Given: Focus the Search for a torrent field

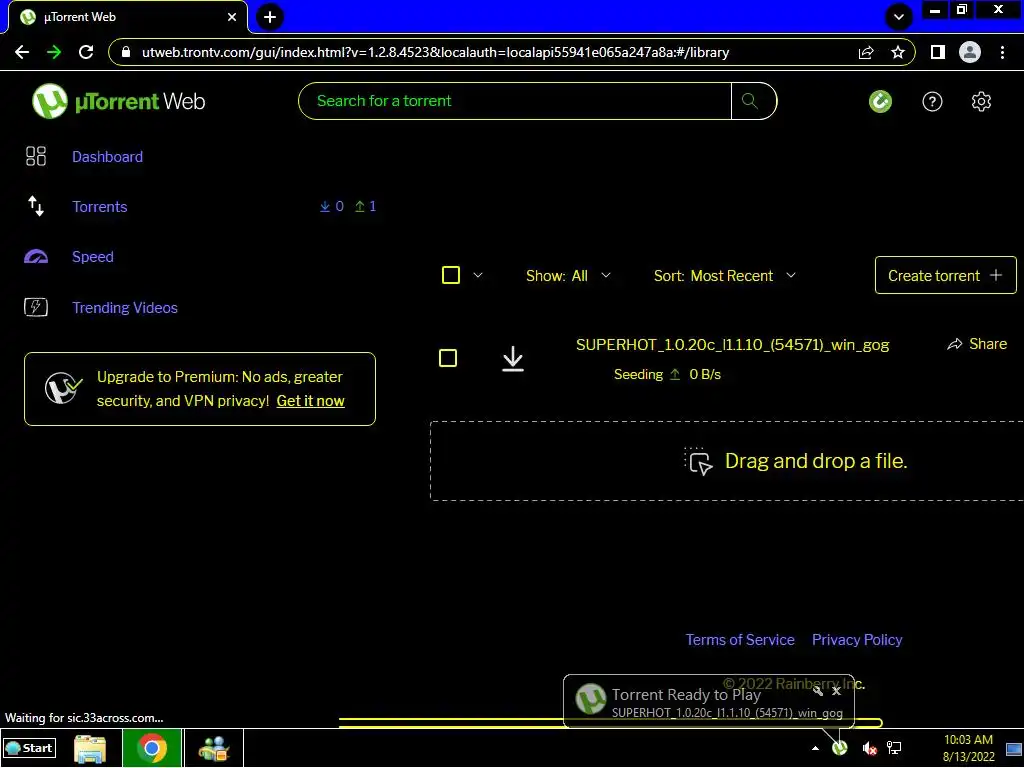Looking at the screenshot, I should tap(515, 101).
